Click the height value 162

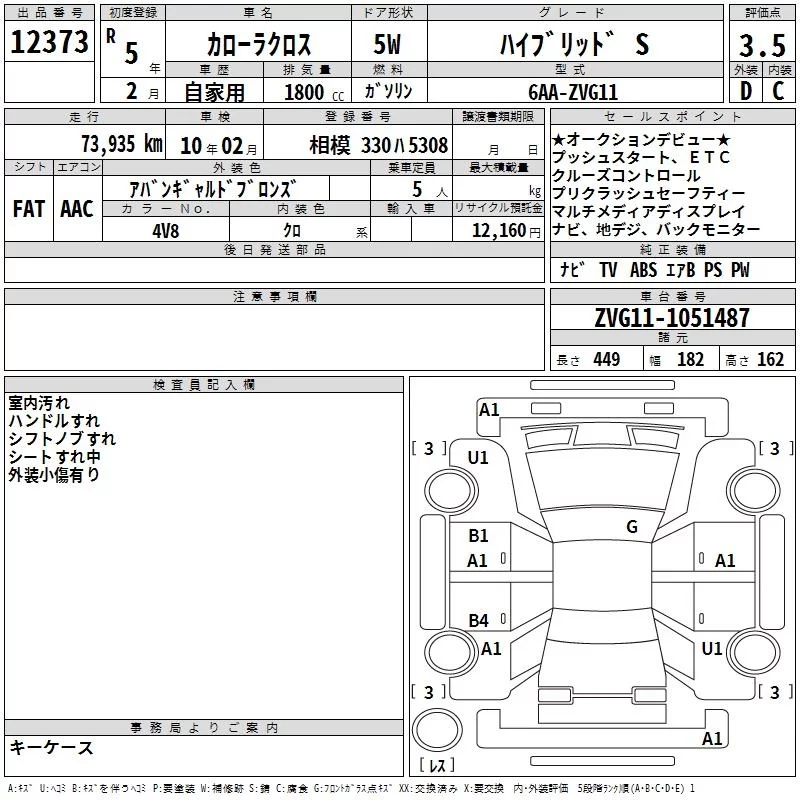click(770, 360)
